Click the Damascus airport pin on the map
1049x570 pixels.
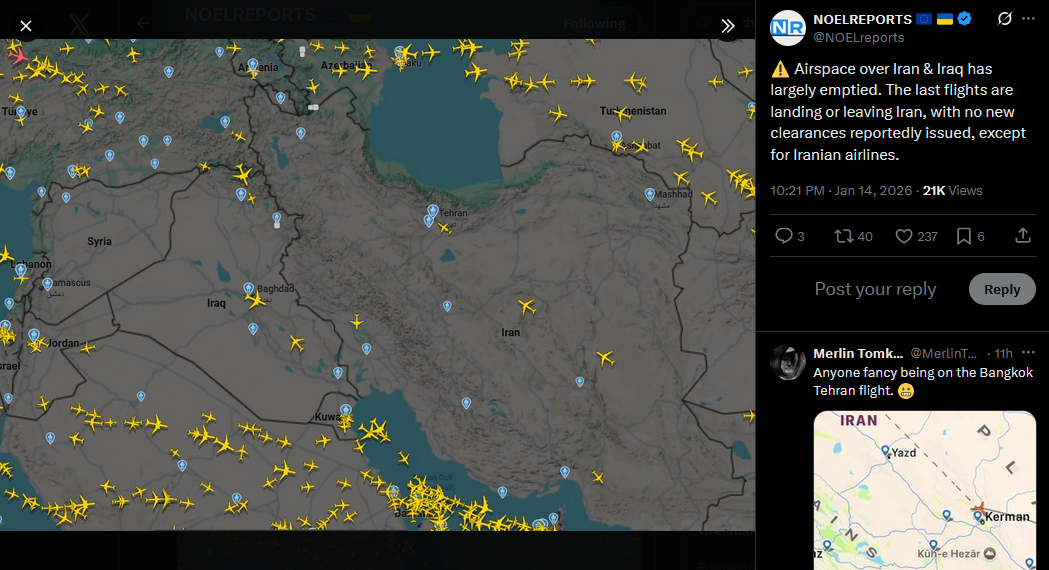(47, 284)
